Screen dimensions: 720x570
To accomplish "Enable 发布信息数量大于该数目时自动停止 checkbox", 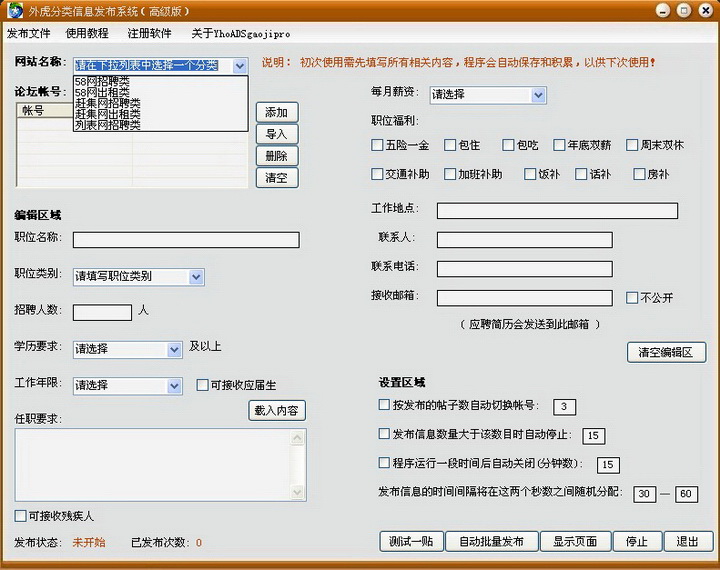I will coord(384,434).
